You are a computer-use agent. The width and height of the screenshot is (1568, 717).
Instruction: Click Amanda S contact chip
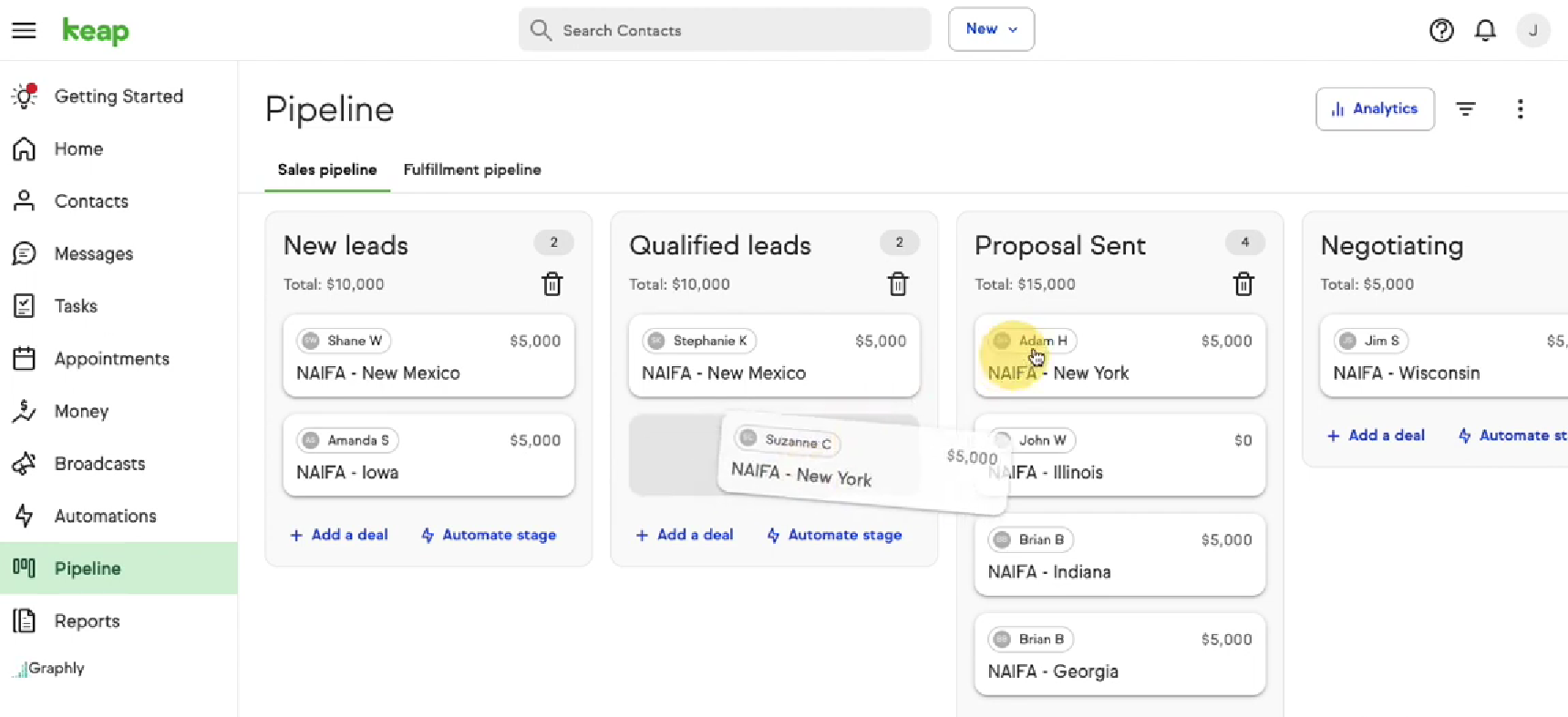(x=347, y=441)
